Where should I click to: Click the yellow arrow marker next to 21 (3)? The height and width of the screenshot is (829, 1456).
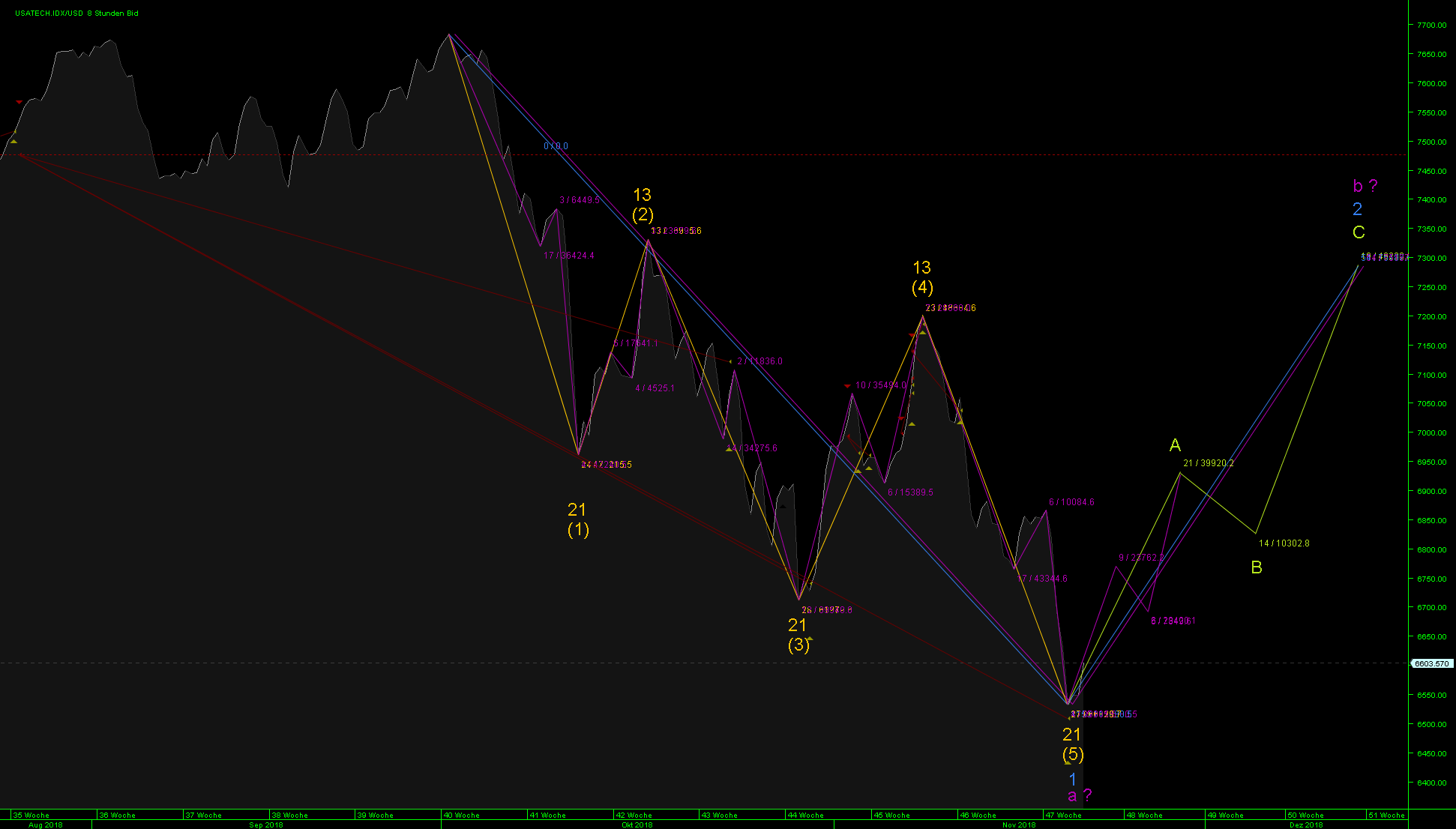[x=810, y=639]
